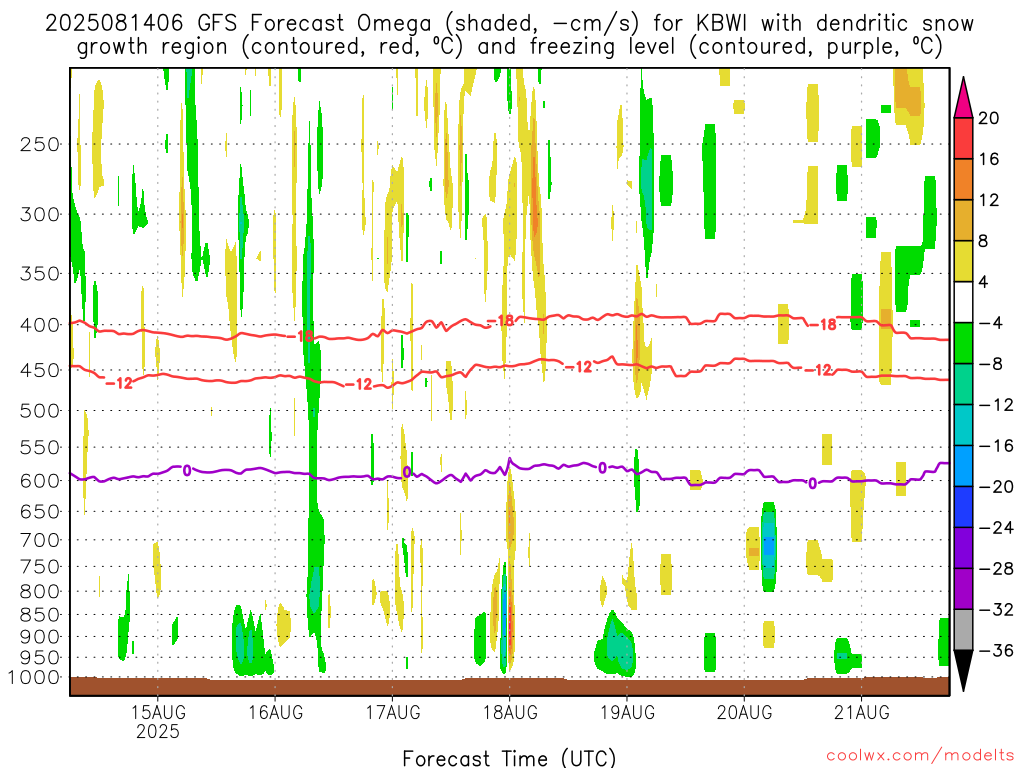Pick the violet colorbar swatch (-28 to -32)
Screen dimensions: 1024x768
(x=963, y=589)
